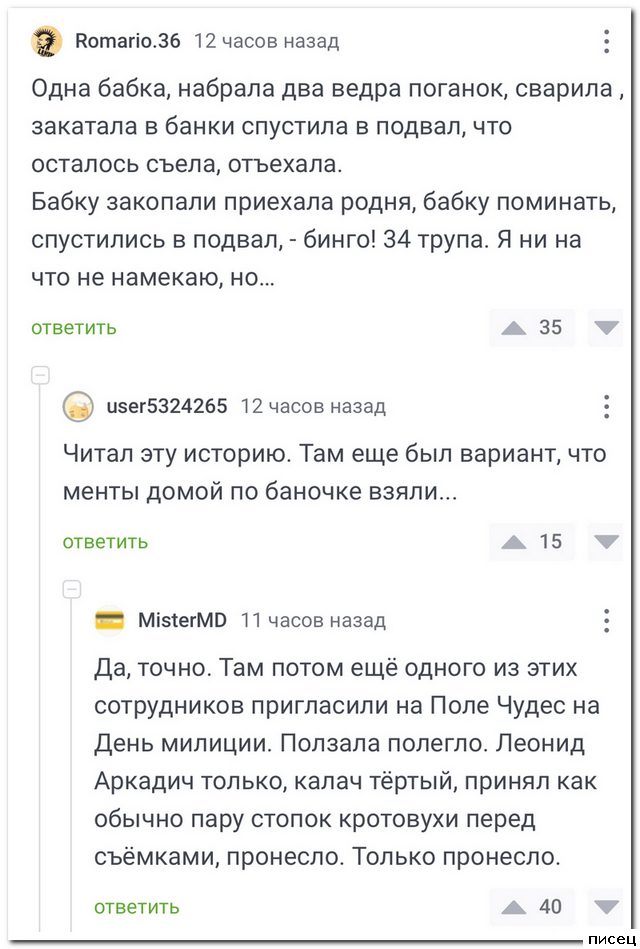The height and width of the screenshot is (949, 640).
Task: Go to MisterMD username profile
Action: point(181,620)
